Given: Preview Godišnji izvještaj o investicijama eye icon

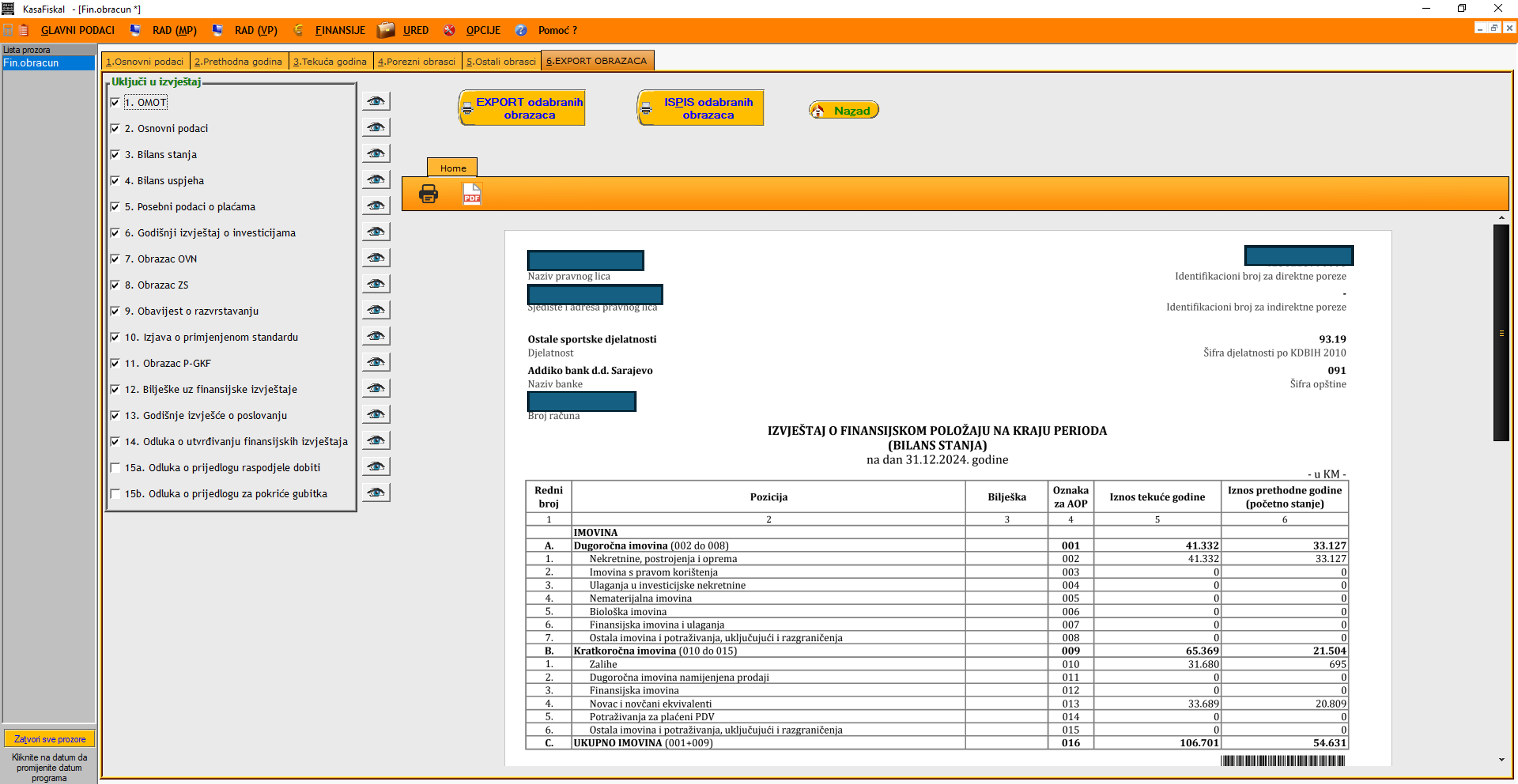Looking at the screenshot, I should [x=376, y=231].
